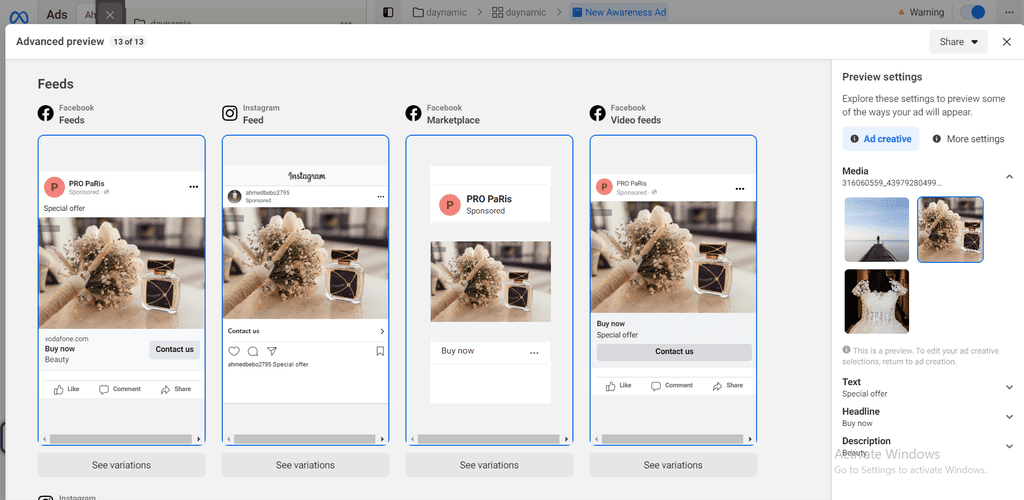Click the Instagram wordmark in preview
This screenshot has height=500, width=1024.
(x=306, y=176)
